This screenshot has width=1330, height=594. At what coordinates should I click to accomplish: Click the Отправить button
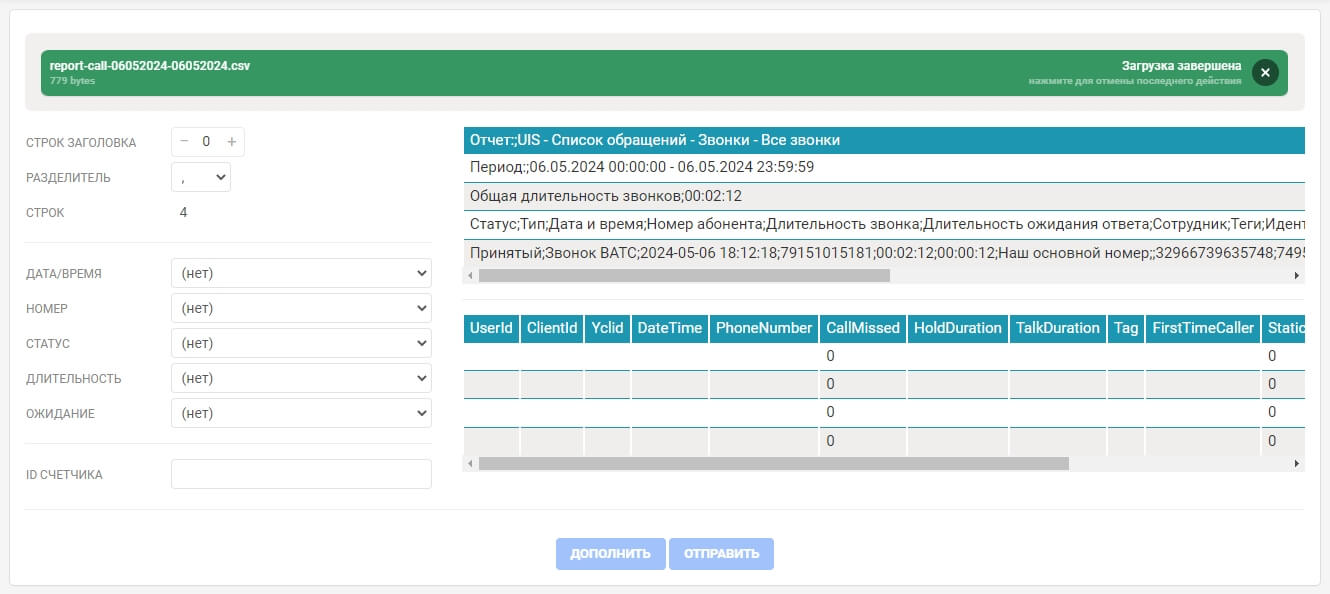[x=721, y=554]
